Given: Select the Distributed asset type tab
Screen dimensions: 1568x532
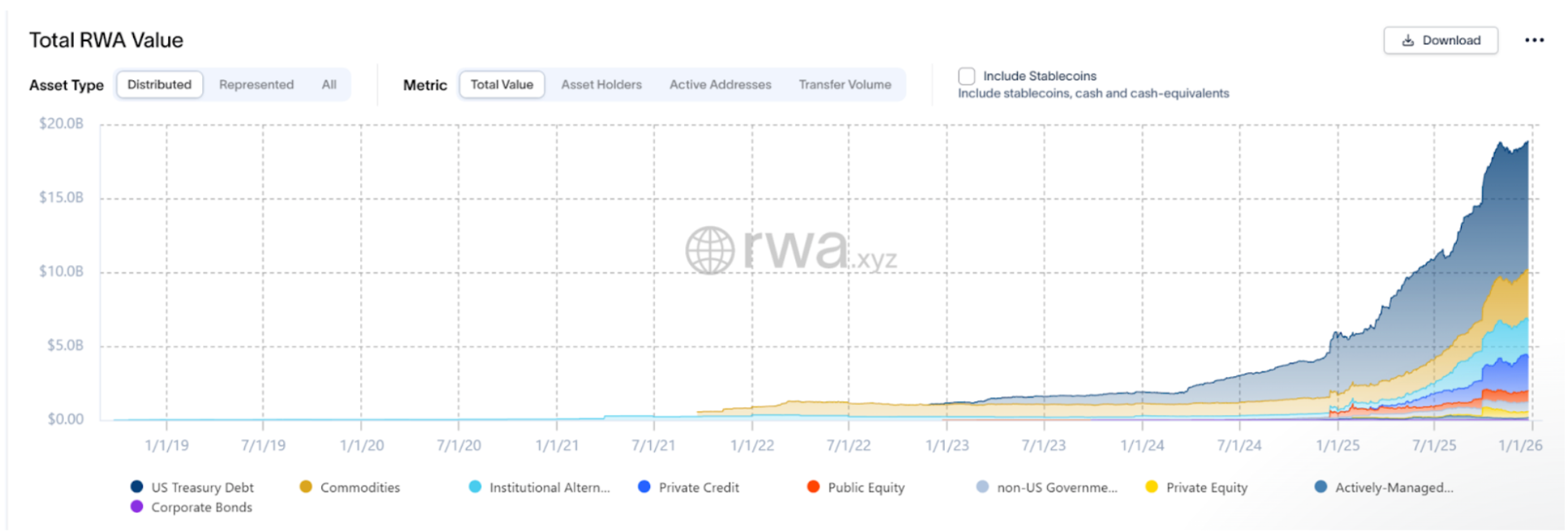Looking at the screenshot, I should 160,84.
